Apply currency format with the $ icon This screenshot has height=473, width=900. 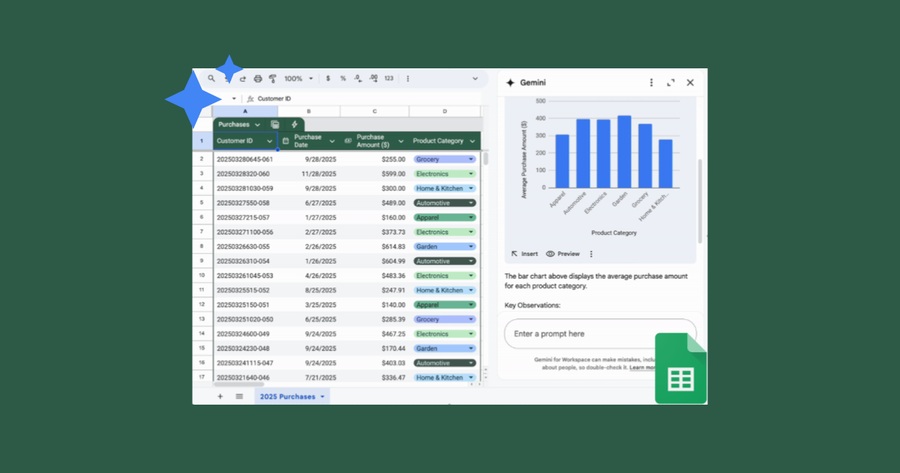click(328, 79)
